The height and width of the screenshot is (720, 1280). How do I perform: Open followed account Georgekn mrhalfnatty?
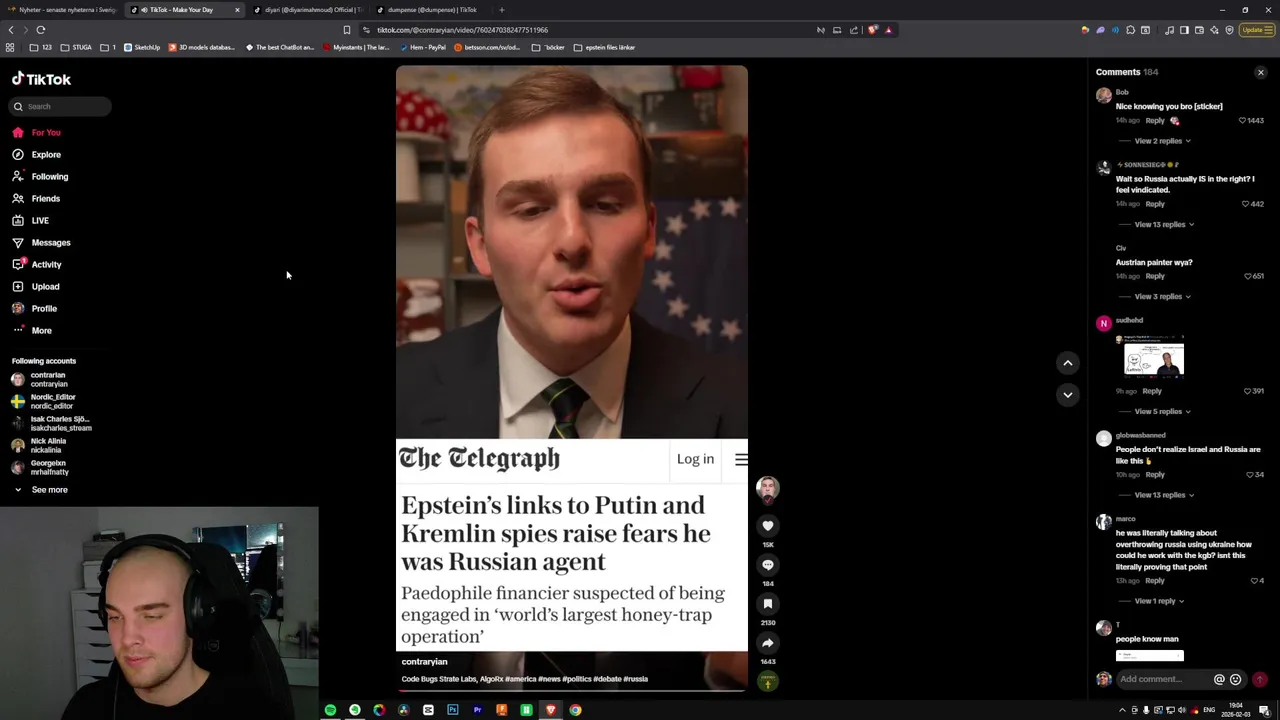pos(41,467)
